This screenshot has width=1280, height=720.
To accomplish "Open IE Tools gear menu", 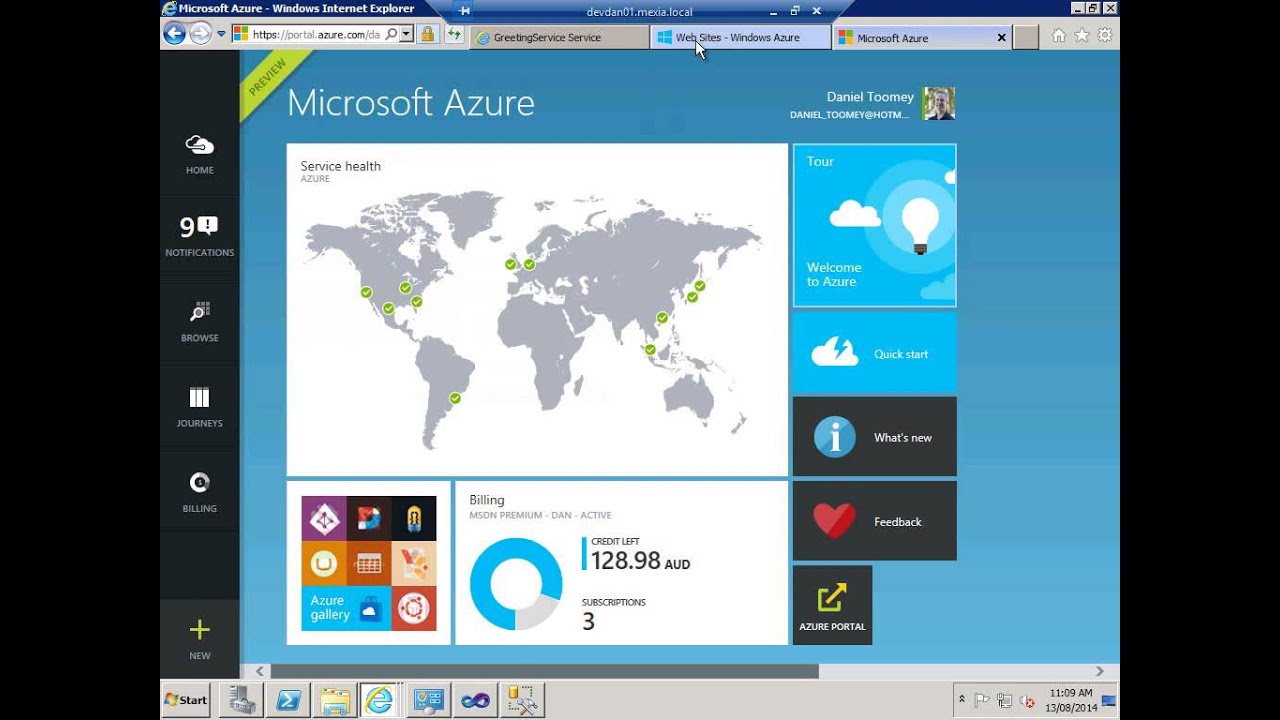I will pyautogui.click(x=1105, y=36).
